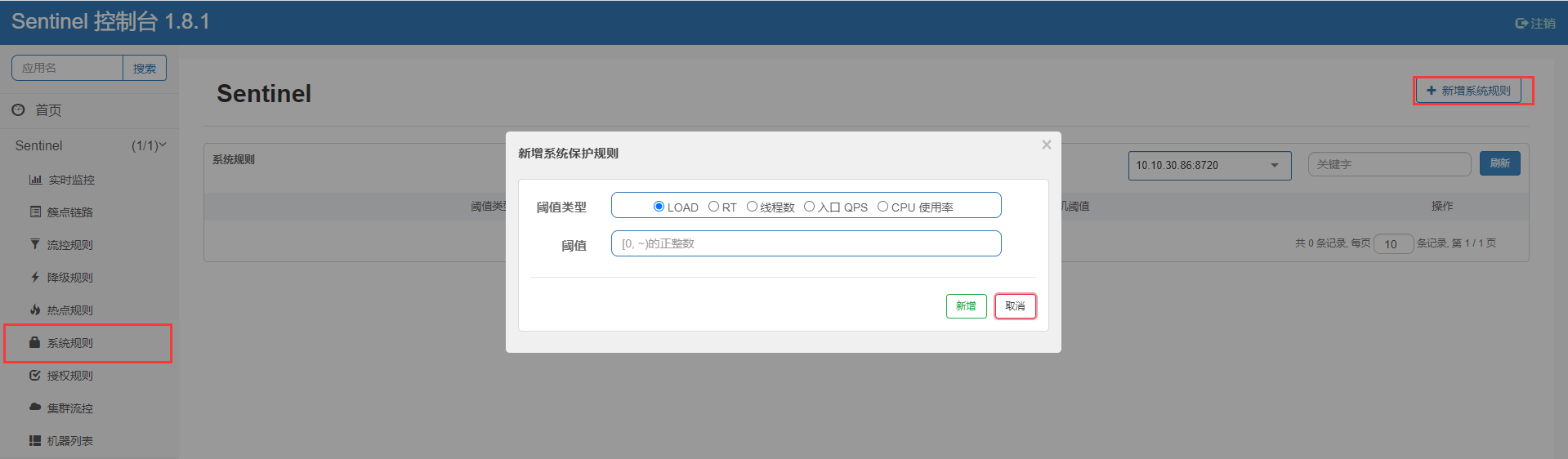Screen dimensions: 1568x459
Task: Click the 关键字 keyword search field
Action: 1389,164
